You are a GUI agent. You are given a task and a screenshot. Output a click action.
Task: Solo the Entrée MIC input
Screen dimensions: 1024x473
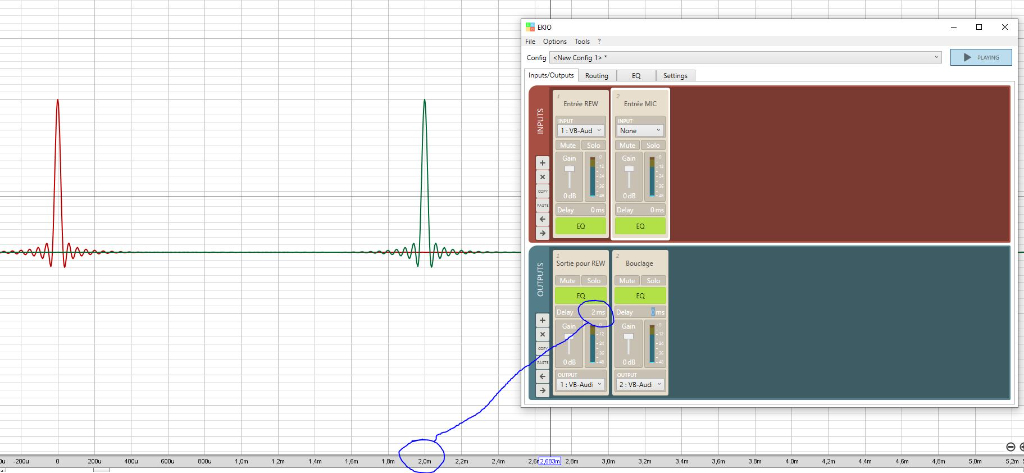[654, 146]
